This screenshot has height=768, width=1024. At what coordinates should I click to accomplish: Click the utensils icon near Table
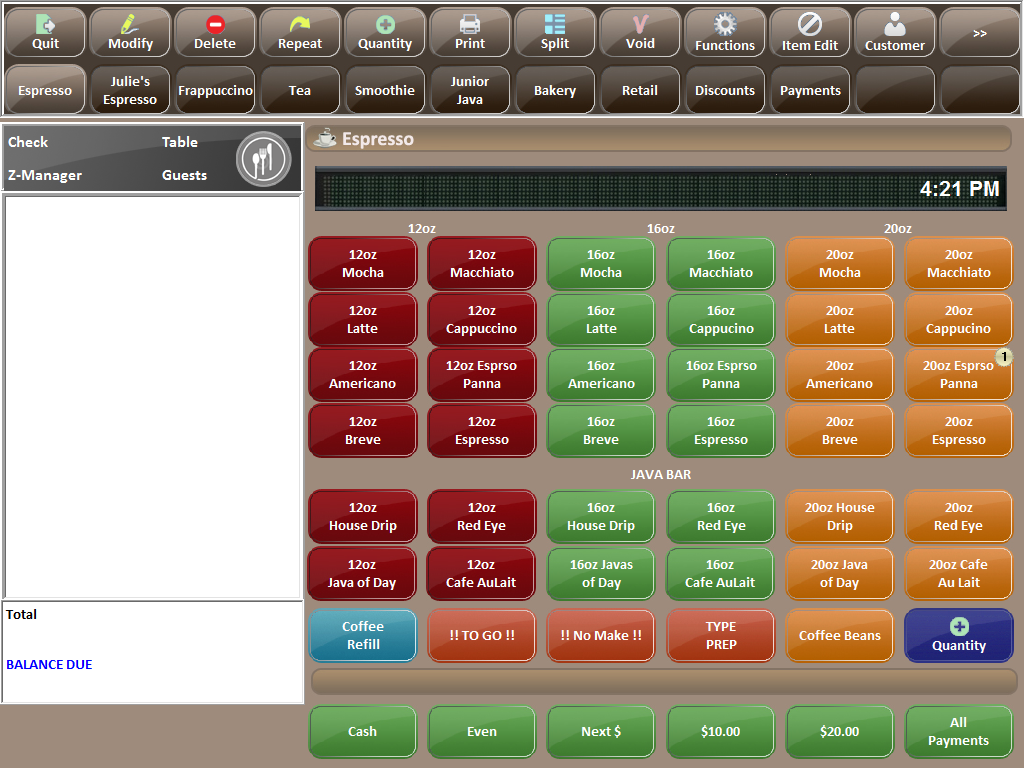point(263,158)
